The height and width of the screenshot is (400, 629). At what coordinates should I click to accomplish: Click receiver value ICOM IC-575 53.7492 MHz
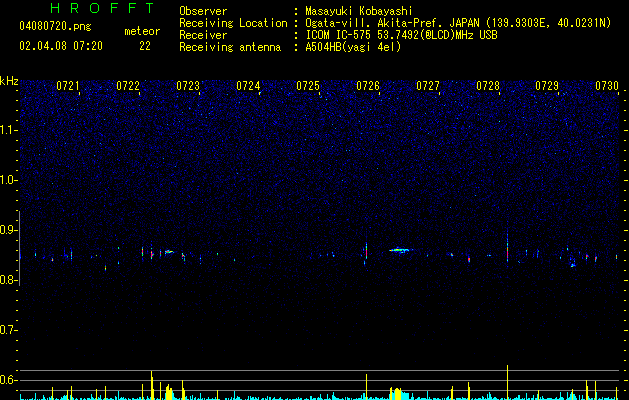[401, 35]
